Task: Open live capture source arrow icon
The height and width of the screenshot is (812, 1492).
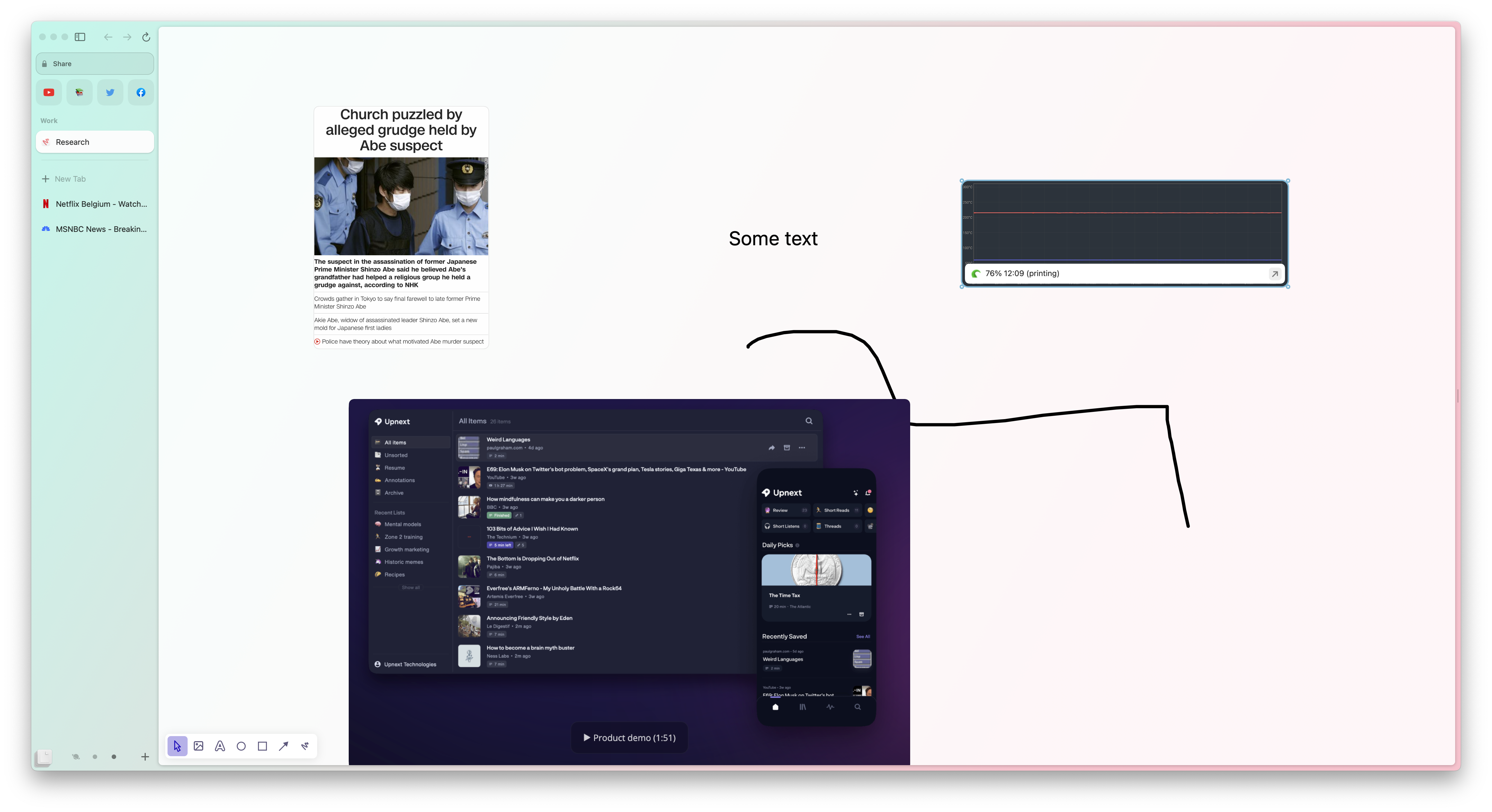Action: [1275, 274]
